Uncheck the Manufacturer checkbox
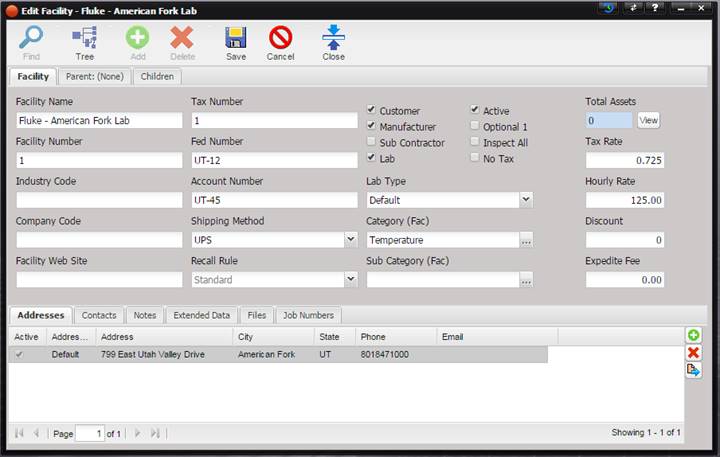Viewport: 720px width, 457px height. pos(371,126)
